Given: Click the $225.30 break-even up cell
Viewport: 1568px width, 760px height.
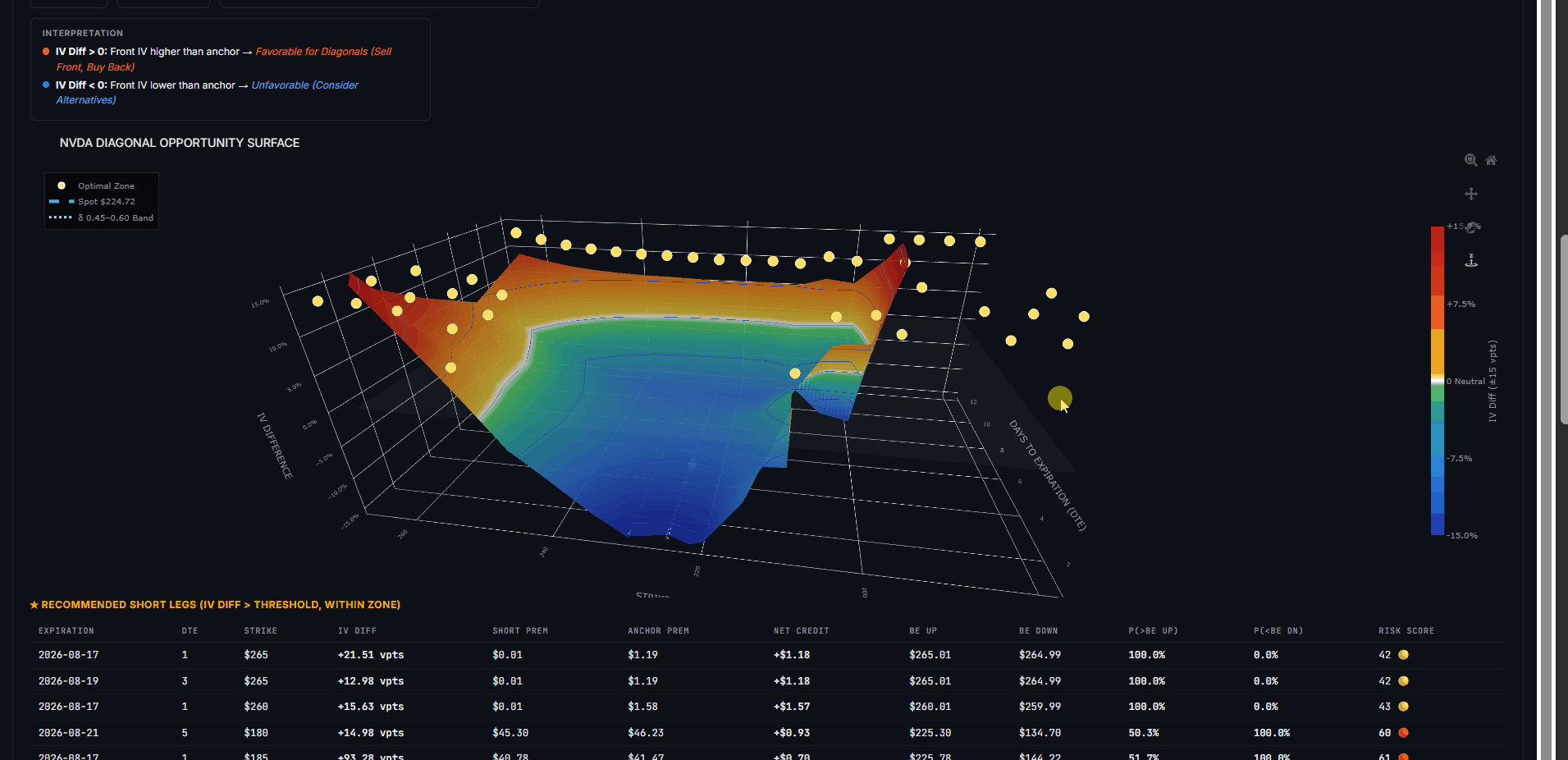Looking at the screenshot, I should point(930,733).
